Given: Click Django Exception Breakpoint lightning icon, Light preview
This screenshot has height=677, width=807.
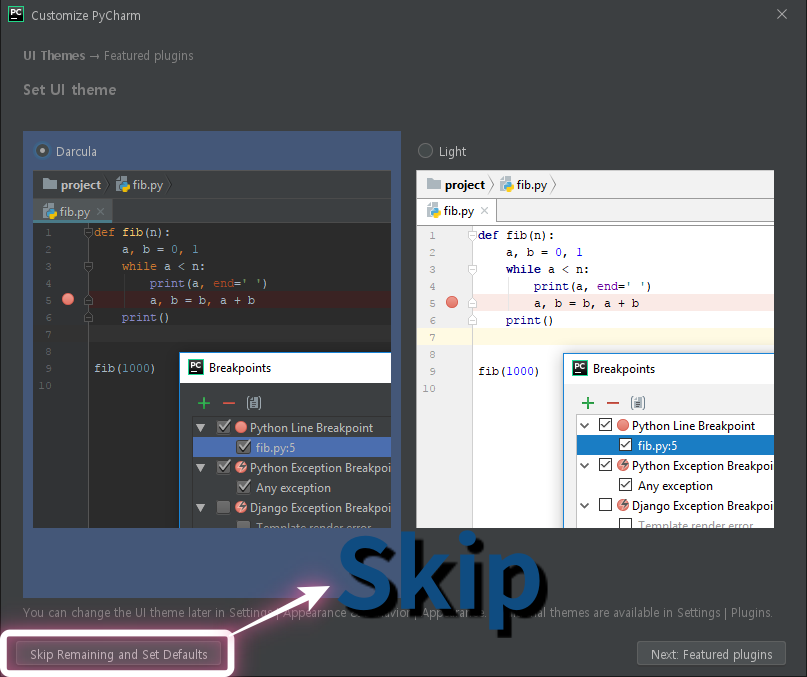Looking at the screenshot, I should [x=623, y=505].
